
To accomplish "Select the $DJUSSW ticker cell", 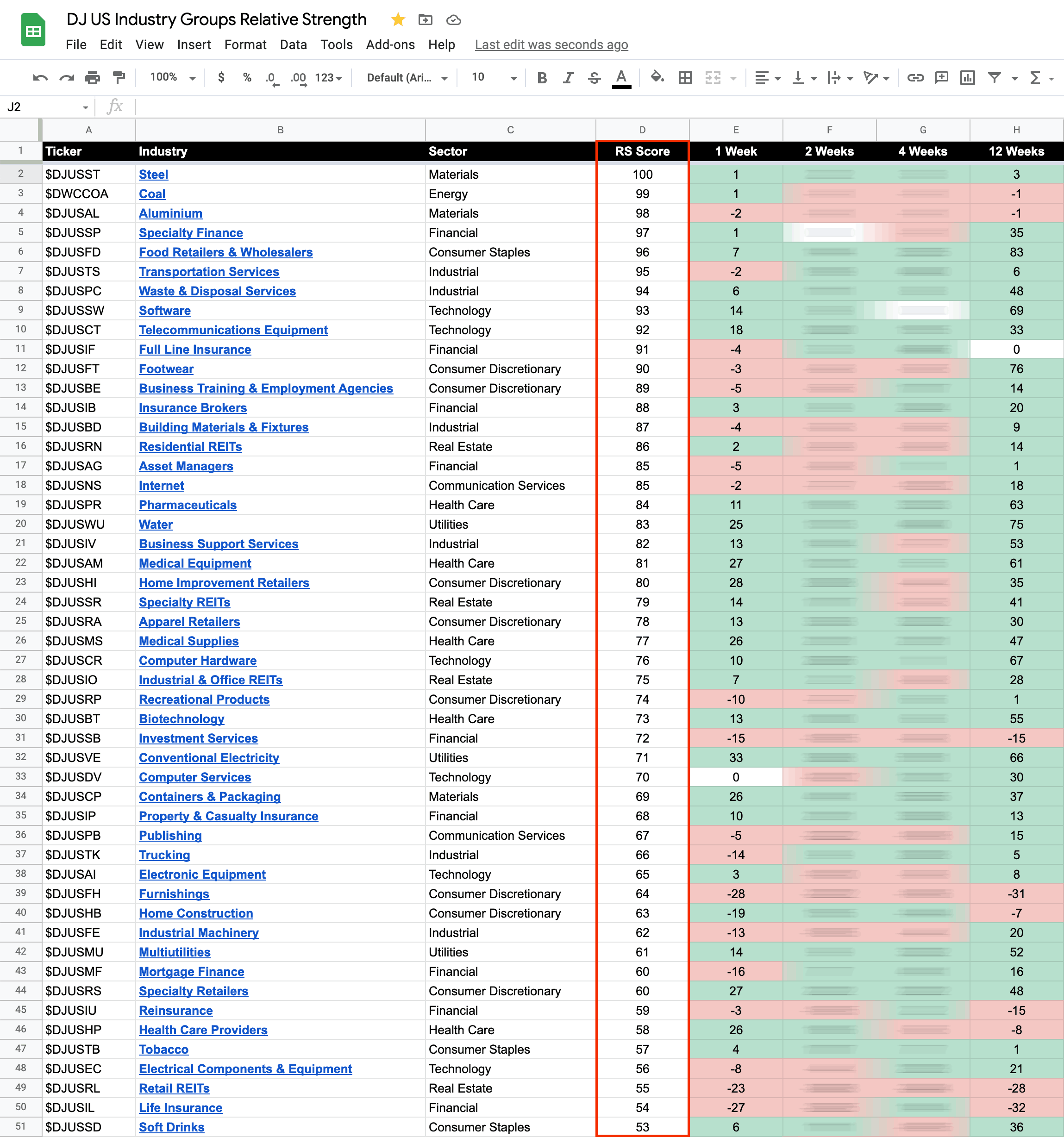I will pos(89,311).
